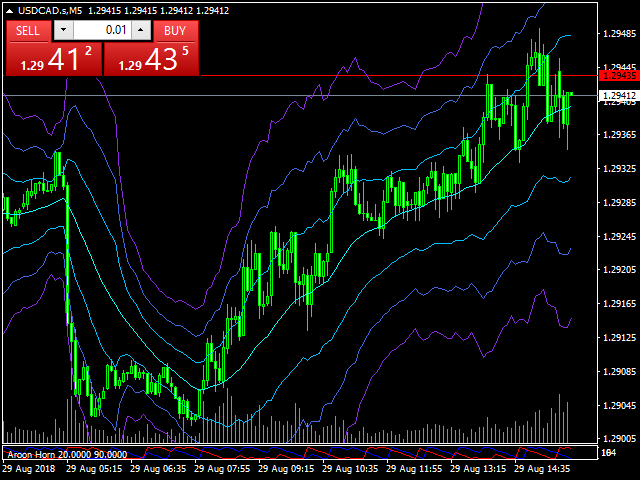
Task: Click the 1.29085 price scale value
Action: [620, 371]
